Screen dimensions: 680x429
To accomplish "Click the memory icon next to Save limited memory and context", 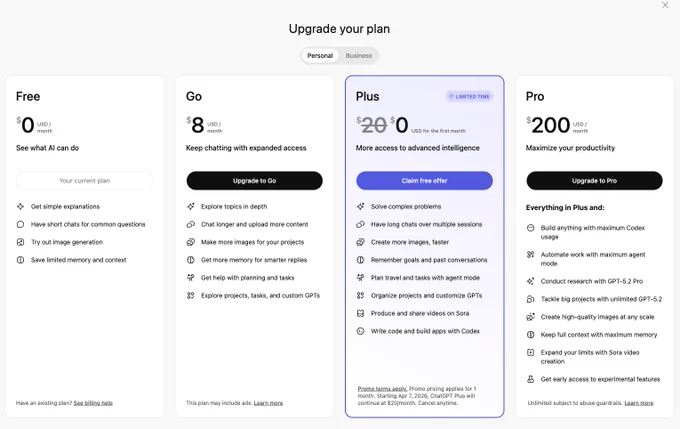I will click(20, 260).
